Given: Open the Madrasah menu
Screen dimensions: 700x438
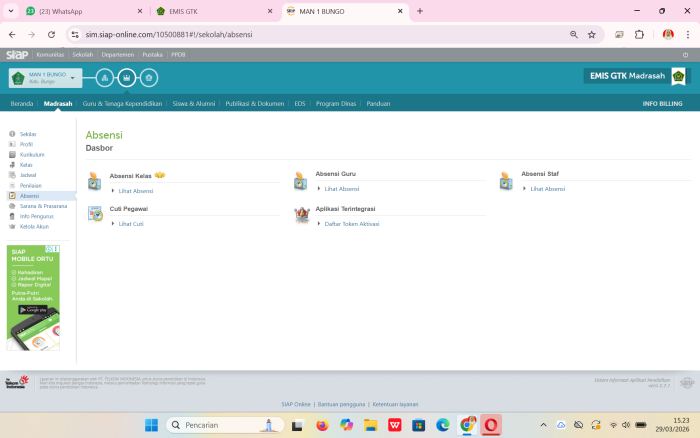Looking at the screenshot, I should pos(58,104).
